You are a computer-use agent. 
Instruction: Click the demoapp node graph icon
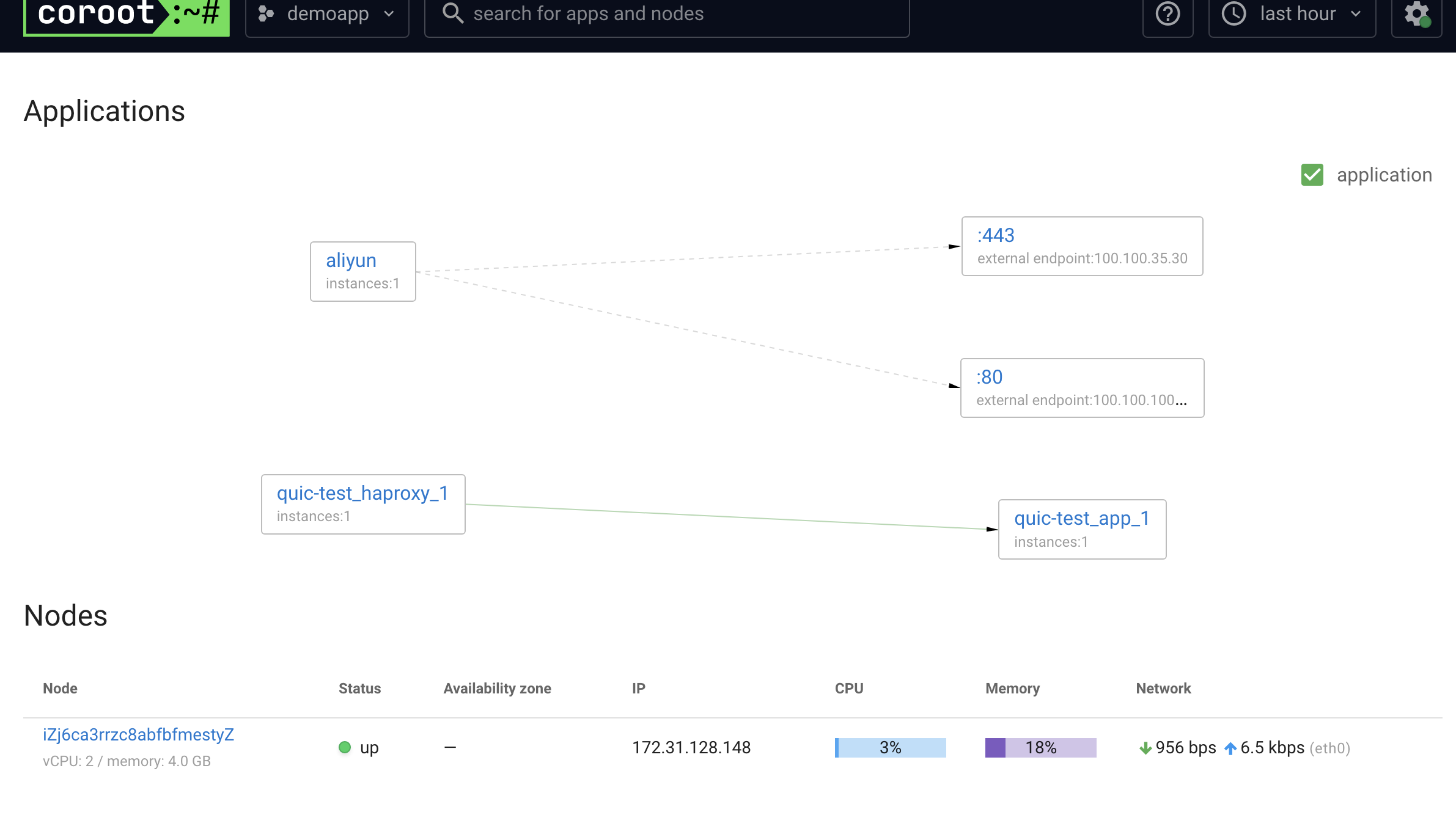click(266, 14)
